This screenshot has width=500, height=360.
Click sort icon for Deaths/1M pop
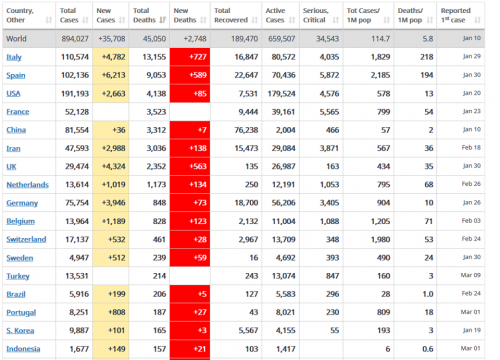430,20
